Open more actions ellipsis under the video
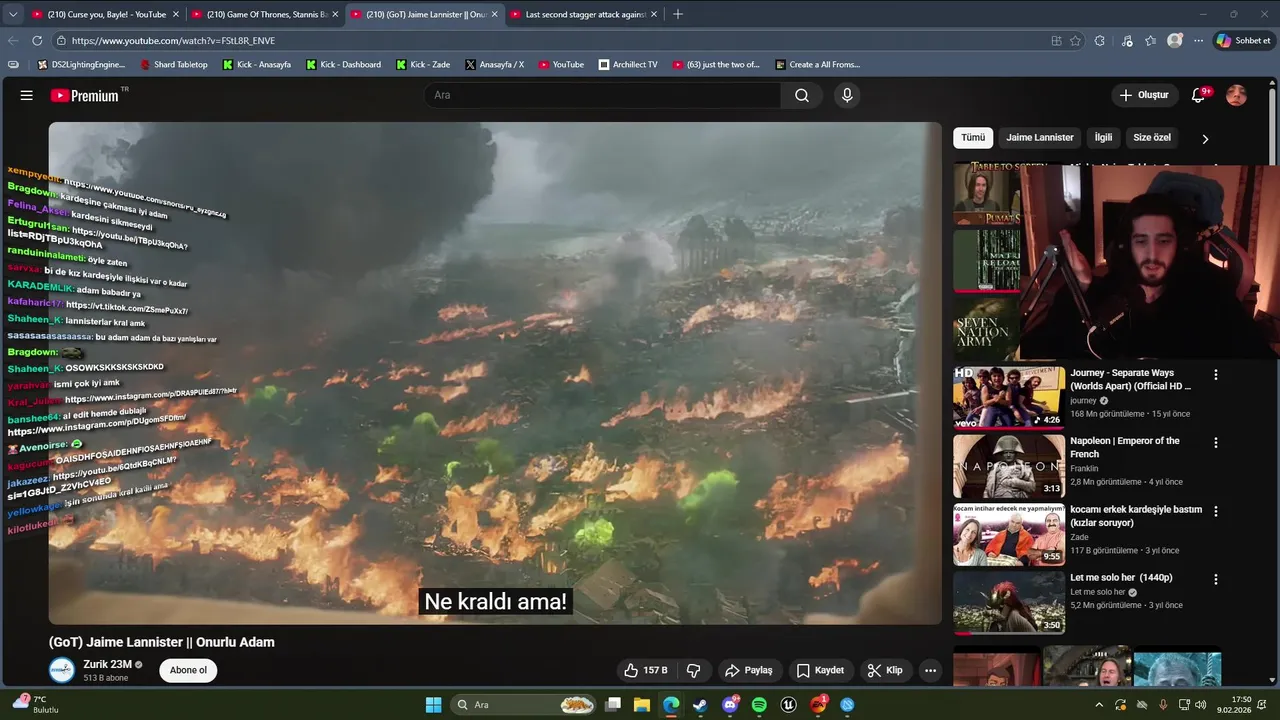 [x=930, y=670]
